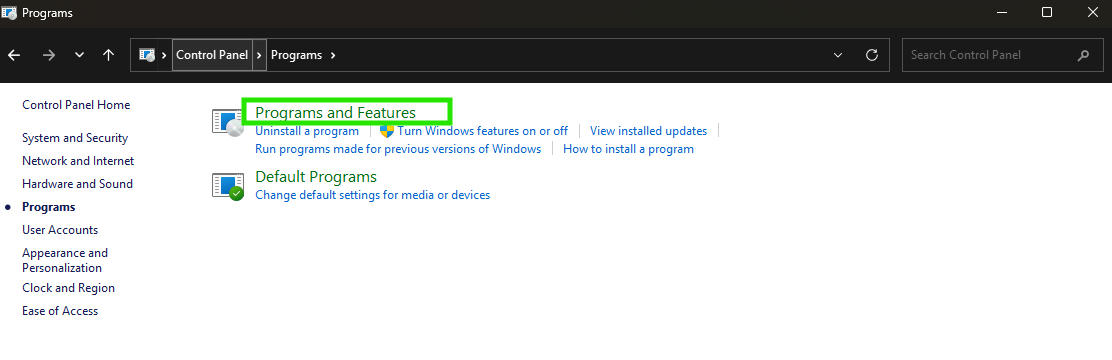Open System and Security category
The height and width of the screenshot is (360, 1112).
click(x=75, y=138)
